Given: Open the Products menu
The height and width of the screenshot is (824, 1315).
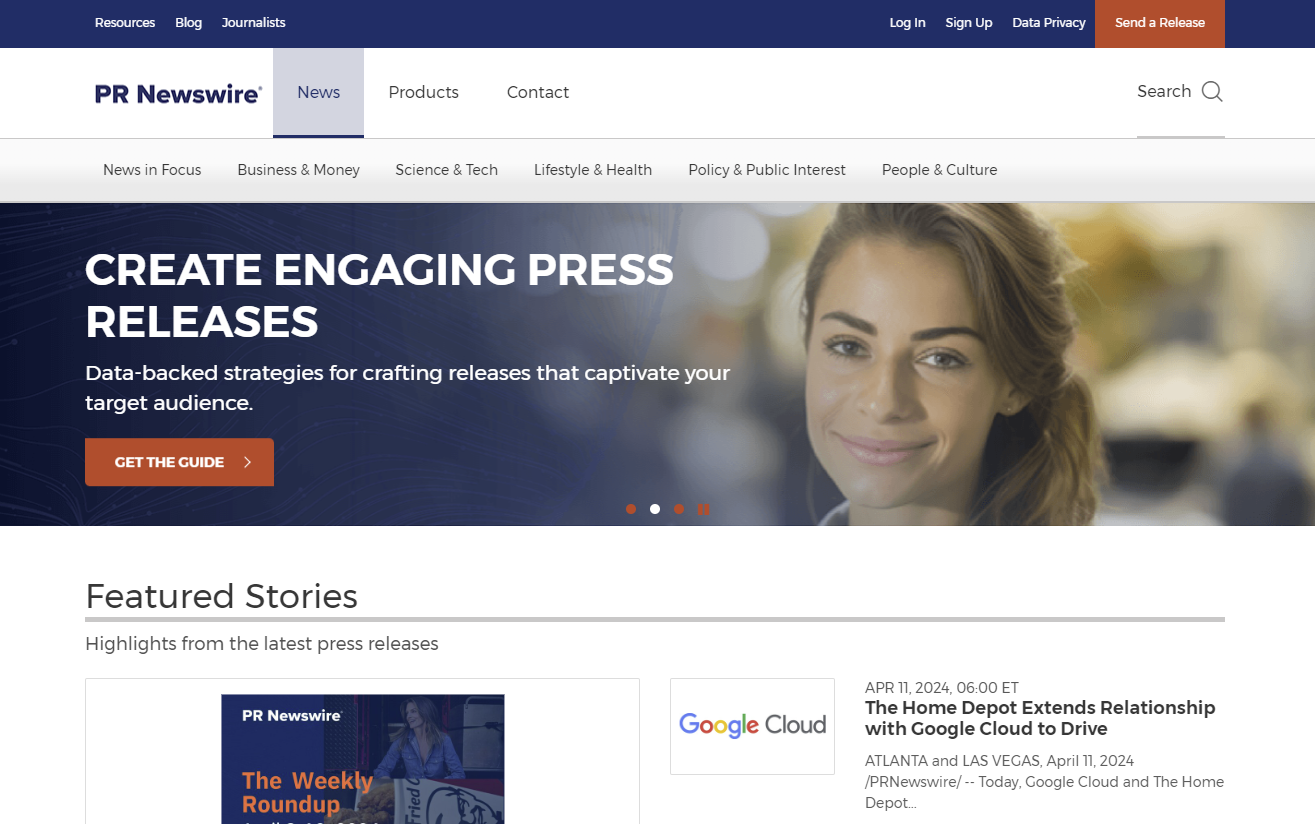Looking at the screenshot, I should 423,93.
